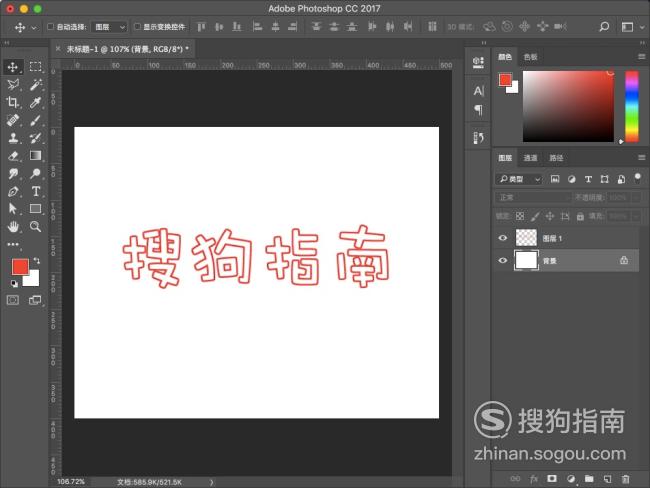The height and width of the screenshot is (488, 650).
Task: Enable Show Transform Controls checkbox
Action: [x=137, y=27]
